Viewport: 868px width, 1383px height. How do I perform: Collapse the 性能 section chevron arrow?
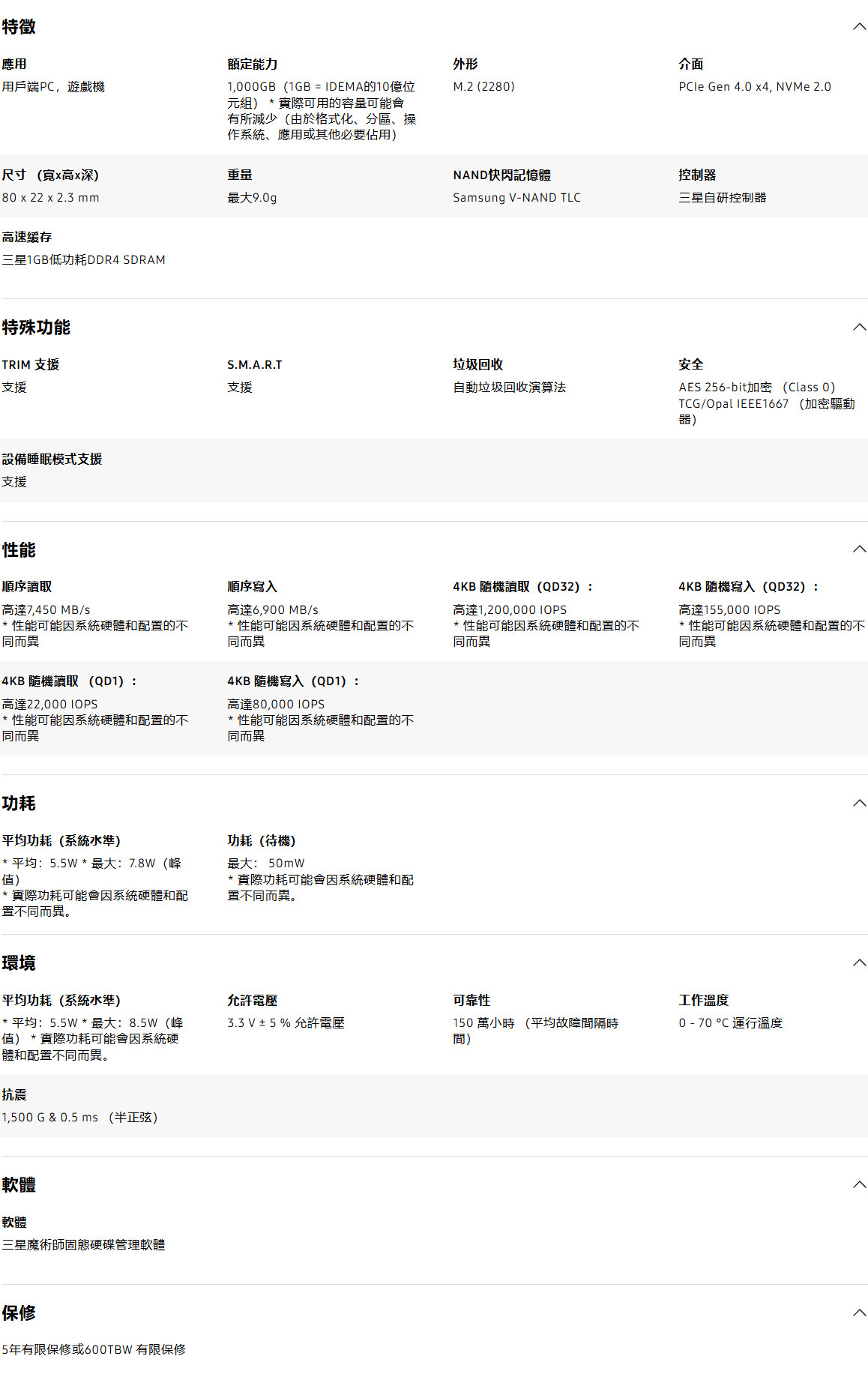[859, 549]
